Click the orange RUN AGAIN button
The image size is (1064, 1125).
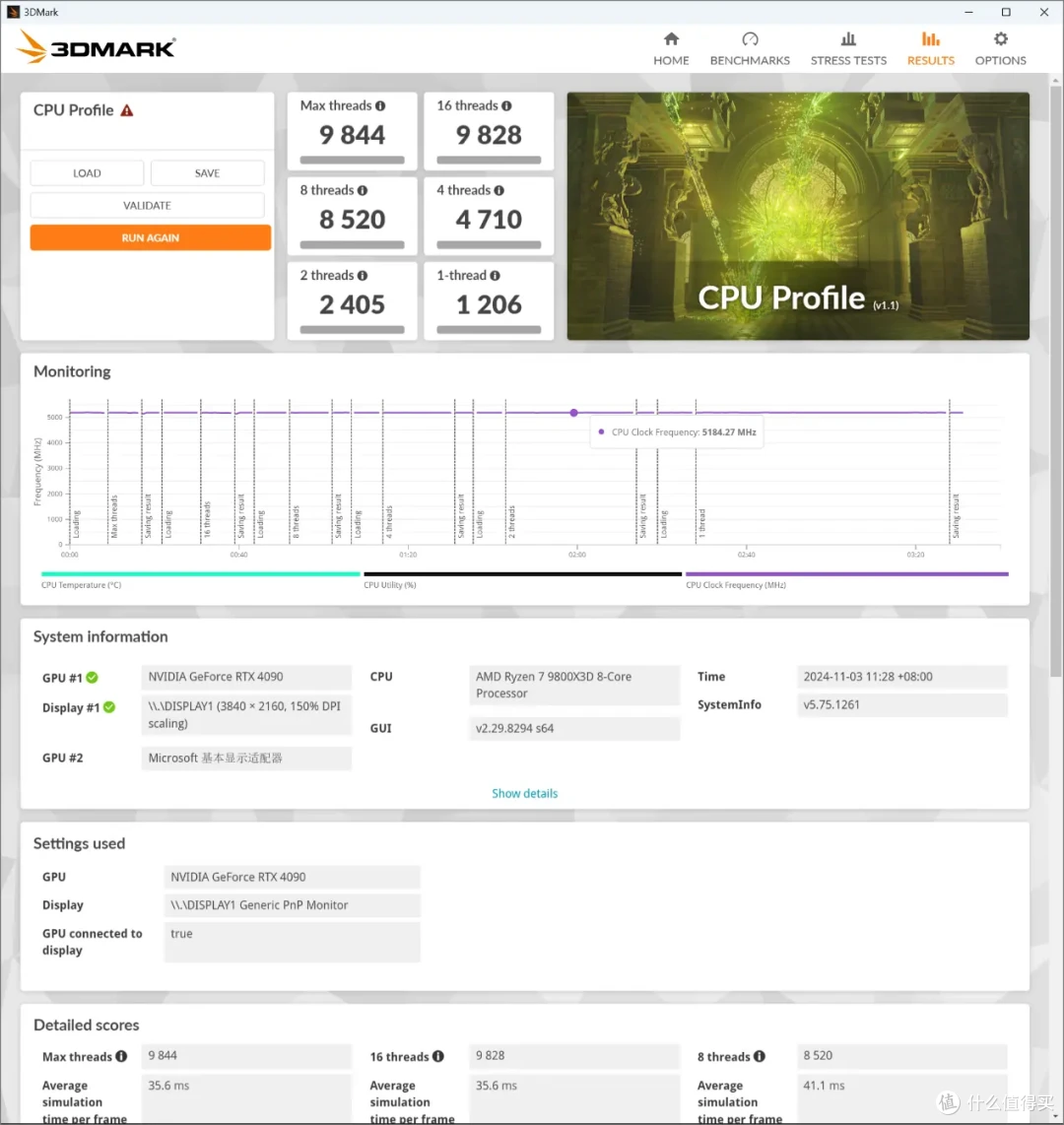(151, 237)
